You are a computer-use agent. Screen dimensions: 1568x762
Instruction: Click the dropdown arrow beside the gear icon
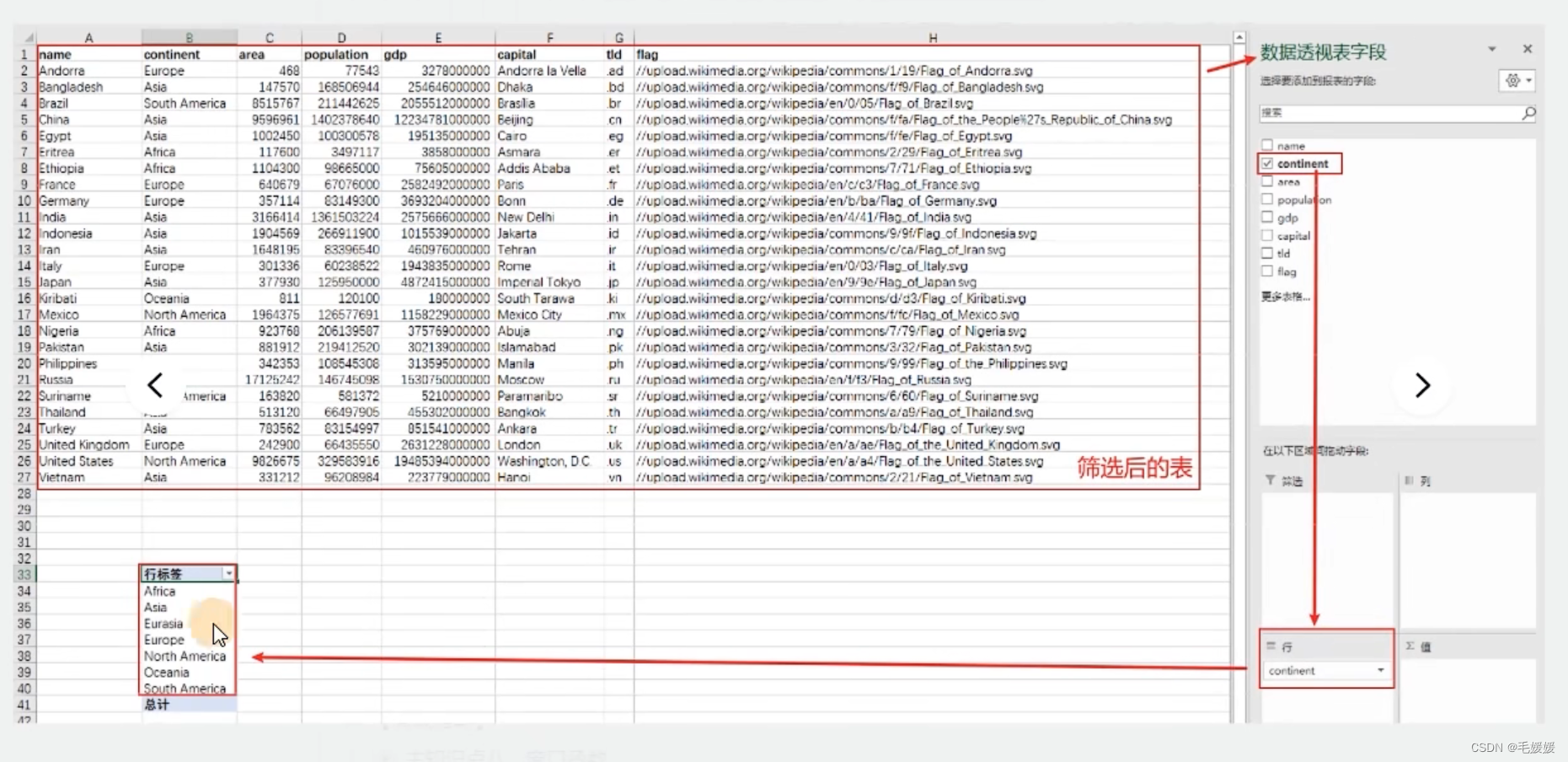pyautogui.click(x=1528, y=80)
